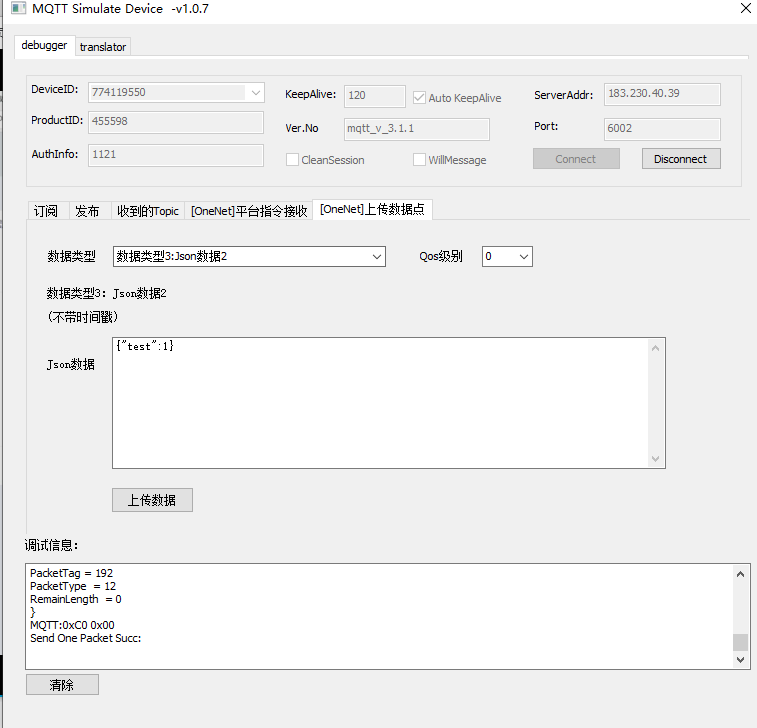Click the Port field showing 6002

coord(662,128)
